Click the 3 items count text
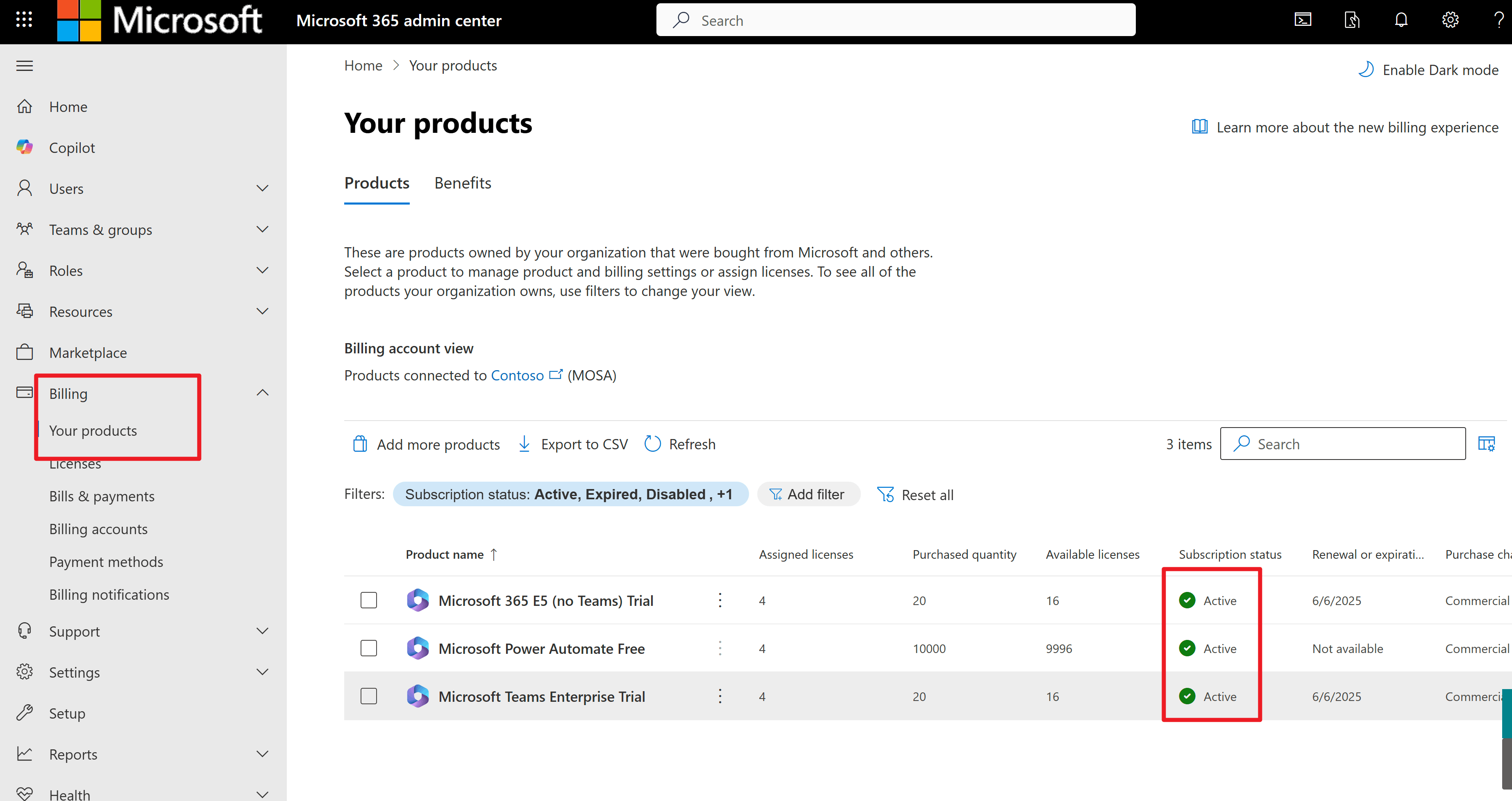 point(1189,444)
